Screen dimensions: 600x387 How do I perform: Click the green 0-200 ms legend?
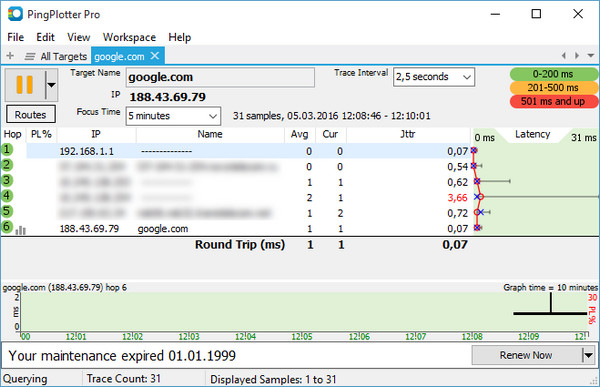(x=554, y=74)
